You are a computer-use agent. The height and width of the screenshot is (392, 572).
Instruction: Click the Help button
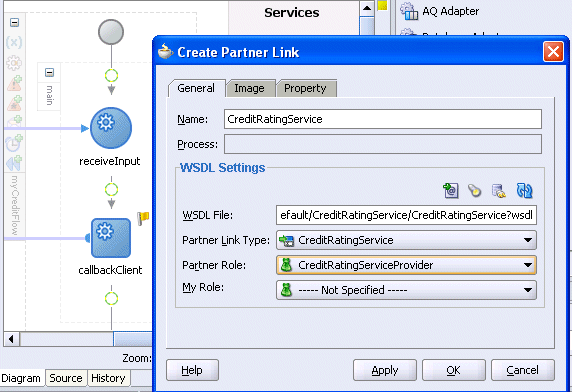coord(192,370)
